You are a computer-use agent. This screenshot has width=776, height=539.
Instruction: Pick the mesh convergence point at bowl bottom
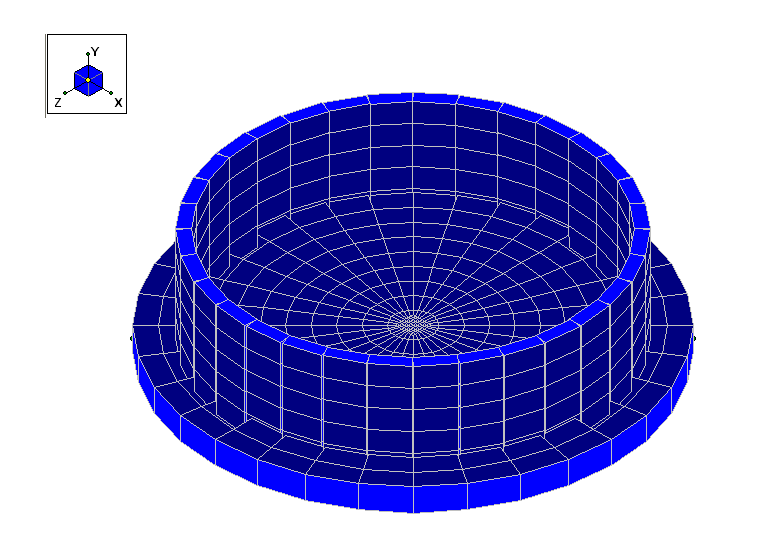tap(413, 325)
